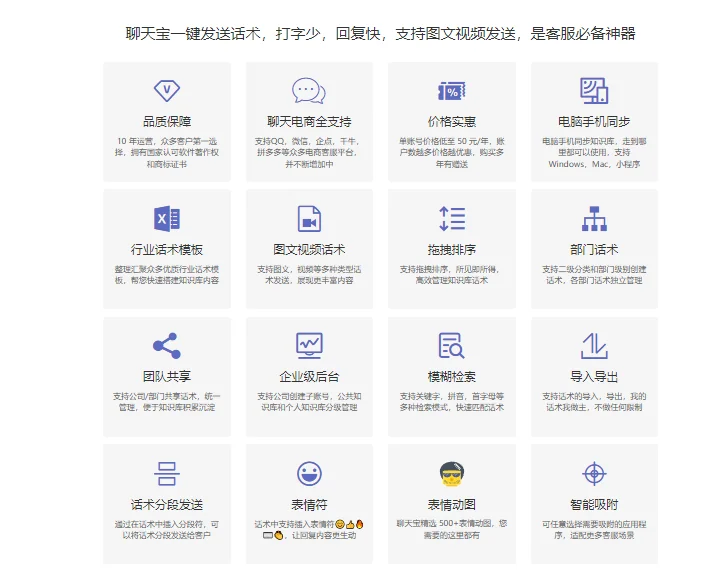Click the description under 团队共享
724x580 pixels.
pyautogui.click(x=167, y=402)
